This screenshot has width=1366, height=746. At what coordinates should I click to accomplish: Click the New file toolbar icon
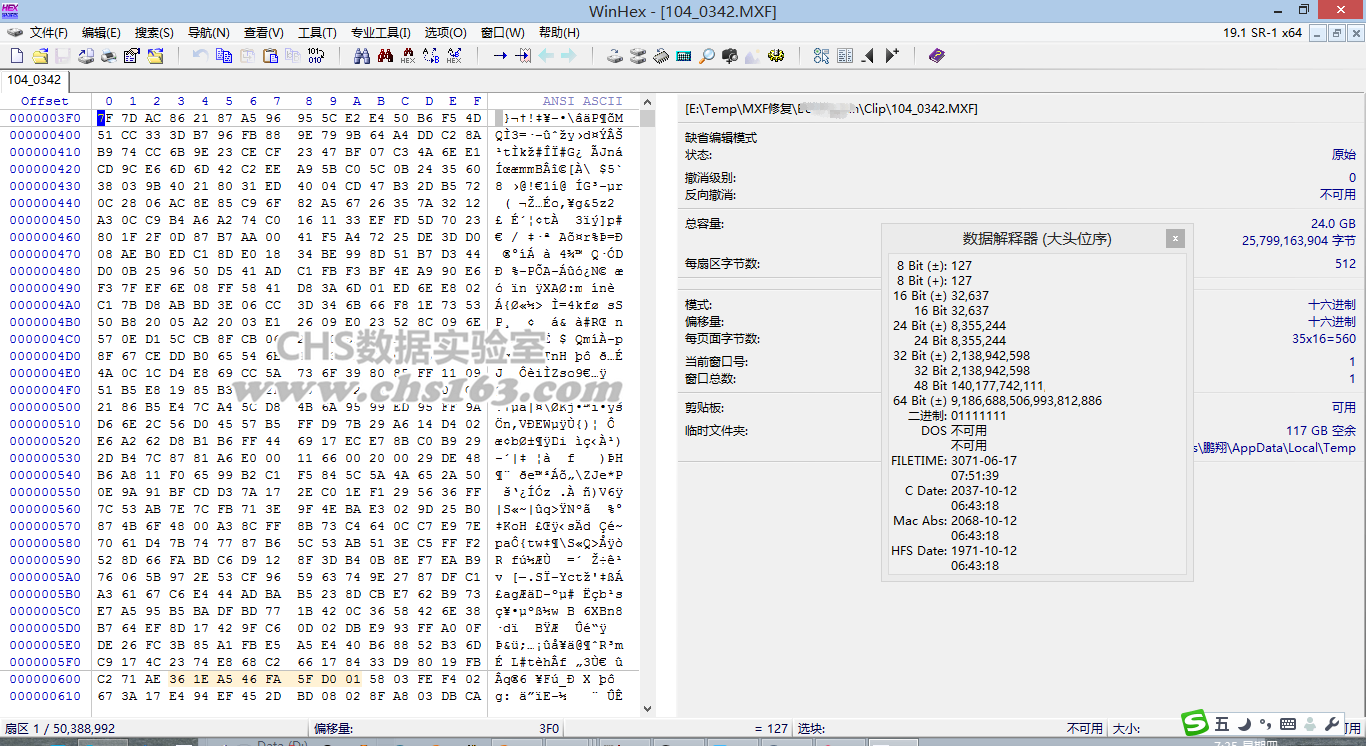[x=17, y=56]
